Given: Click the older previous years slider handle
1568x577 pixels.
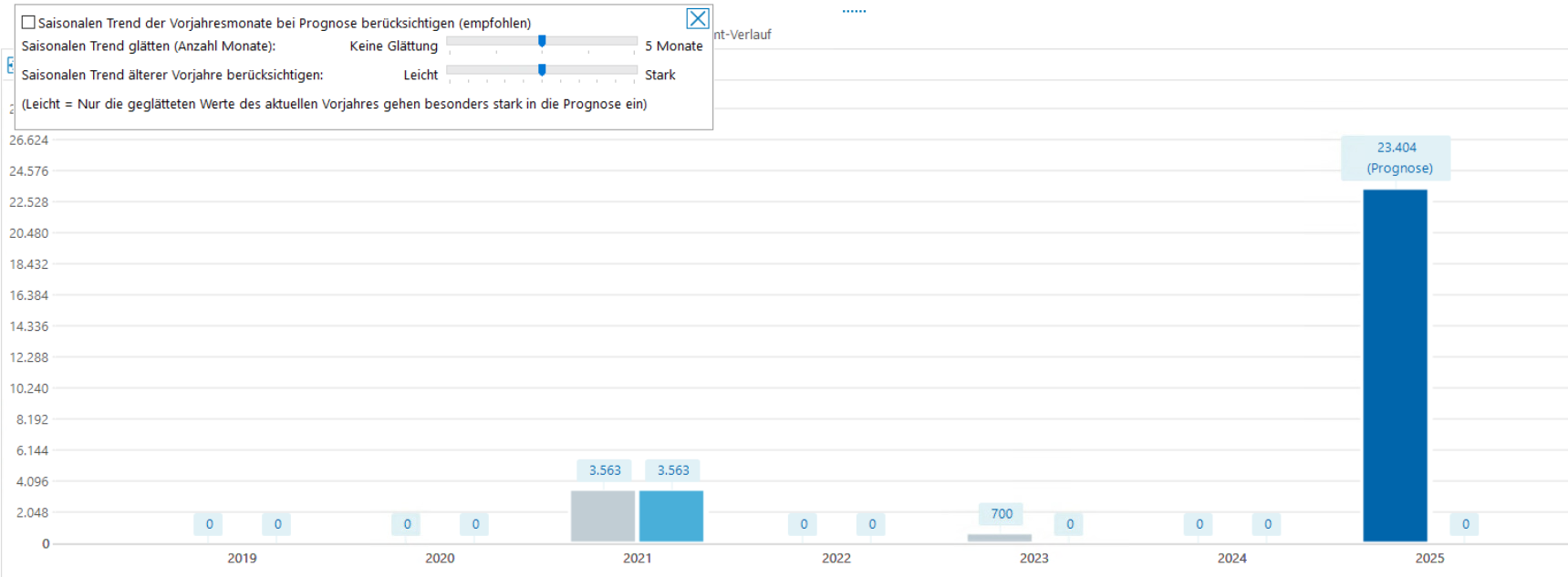Looking at the screenshot, I should coord(542,70).
